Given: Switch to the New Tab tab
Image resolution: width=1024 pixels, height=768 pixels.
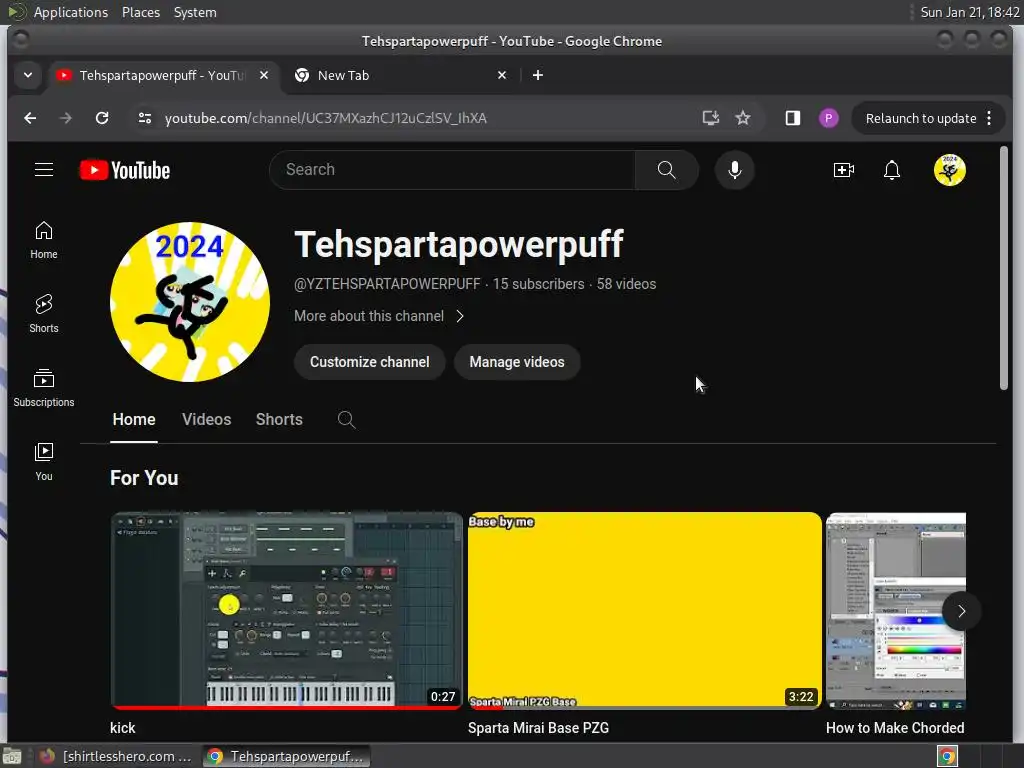Looking at the screenshot, I should [398, 75].
